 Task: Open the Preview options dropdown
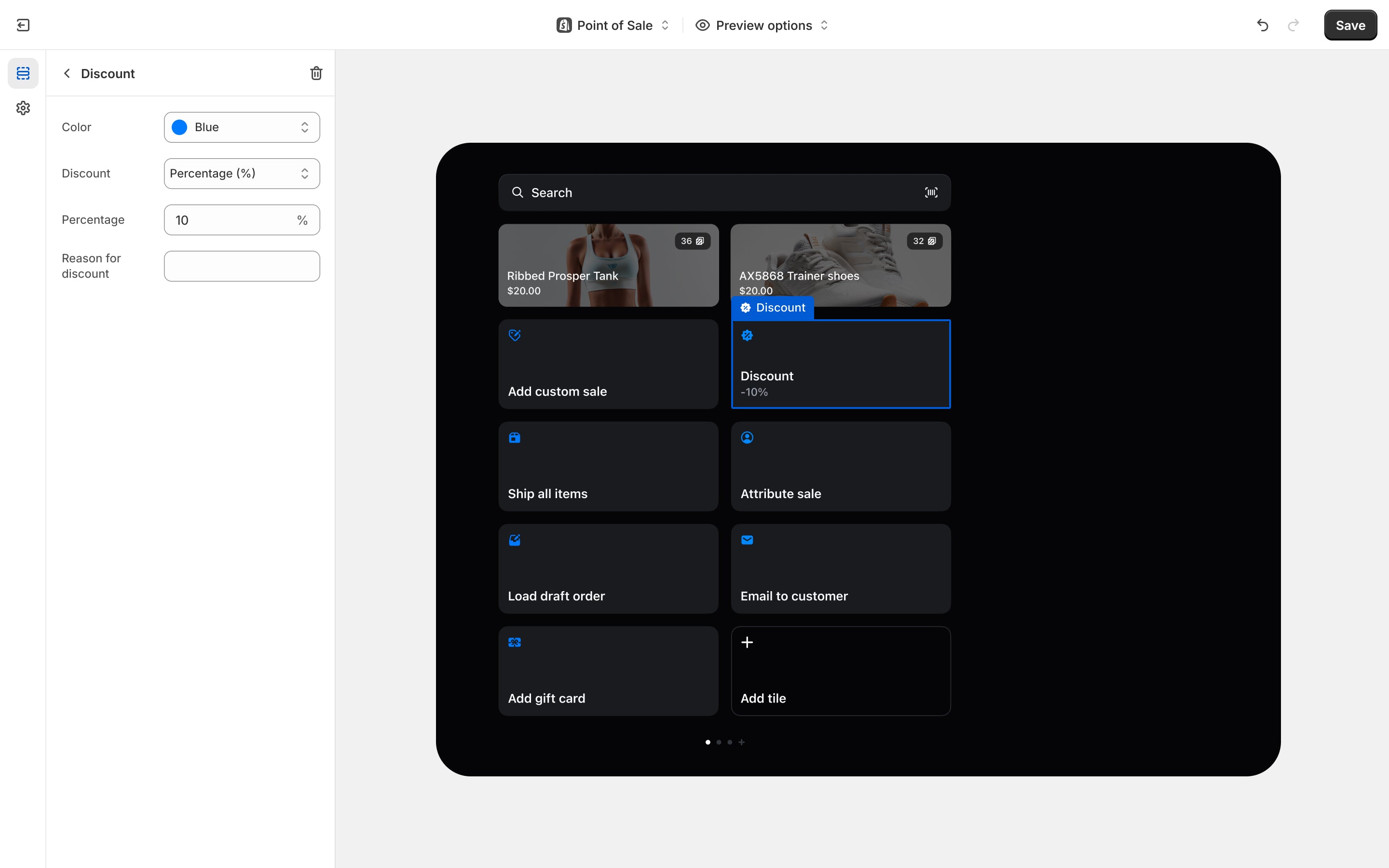(x=762, y=25)
